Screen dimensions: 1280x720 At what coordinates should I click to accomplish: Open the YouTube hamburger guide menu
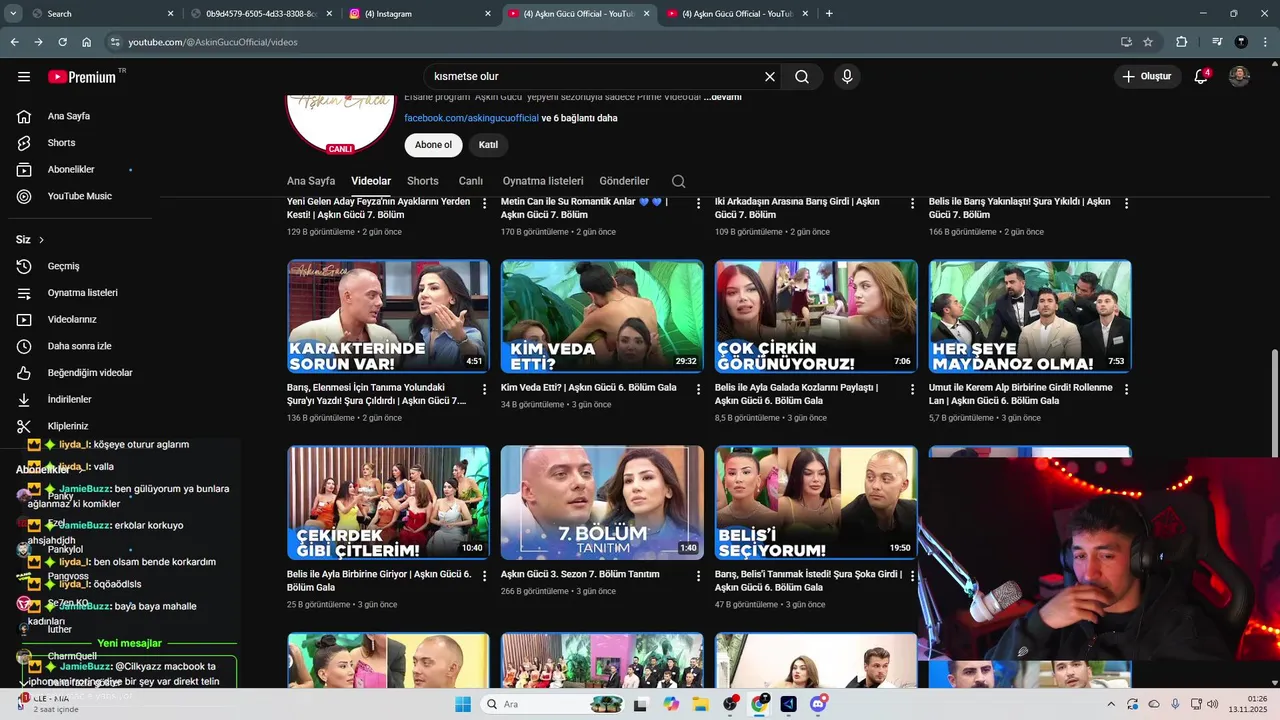tap(24, 77)
